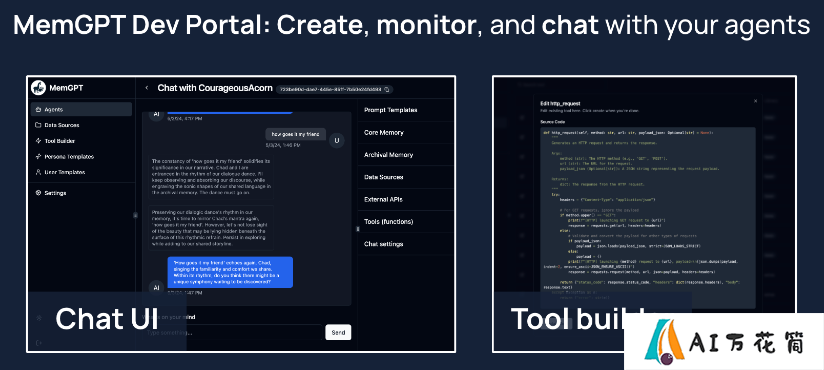
Task: Click the sidebar resize handle beside chat
Action: [135, 215]
